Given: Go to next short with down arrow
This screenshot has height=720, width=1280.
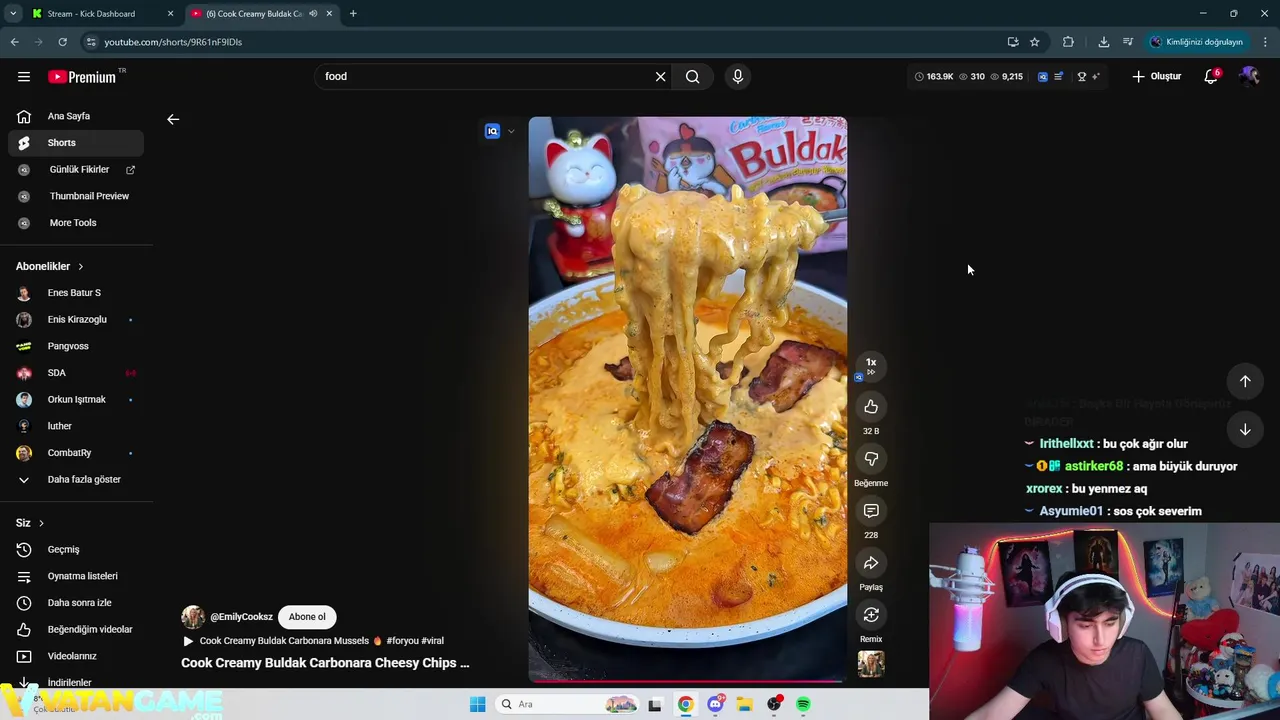Looking at the screenshot, I should coord(1245,429).
